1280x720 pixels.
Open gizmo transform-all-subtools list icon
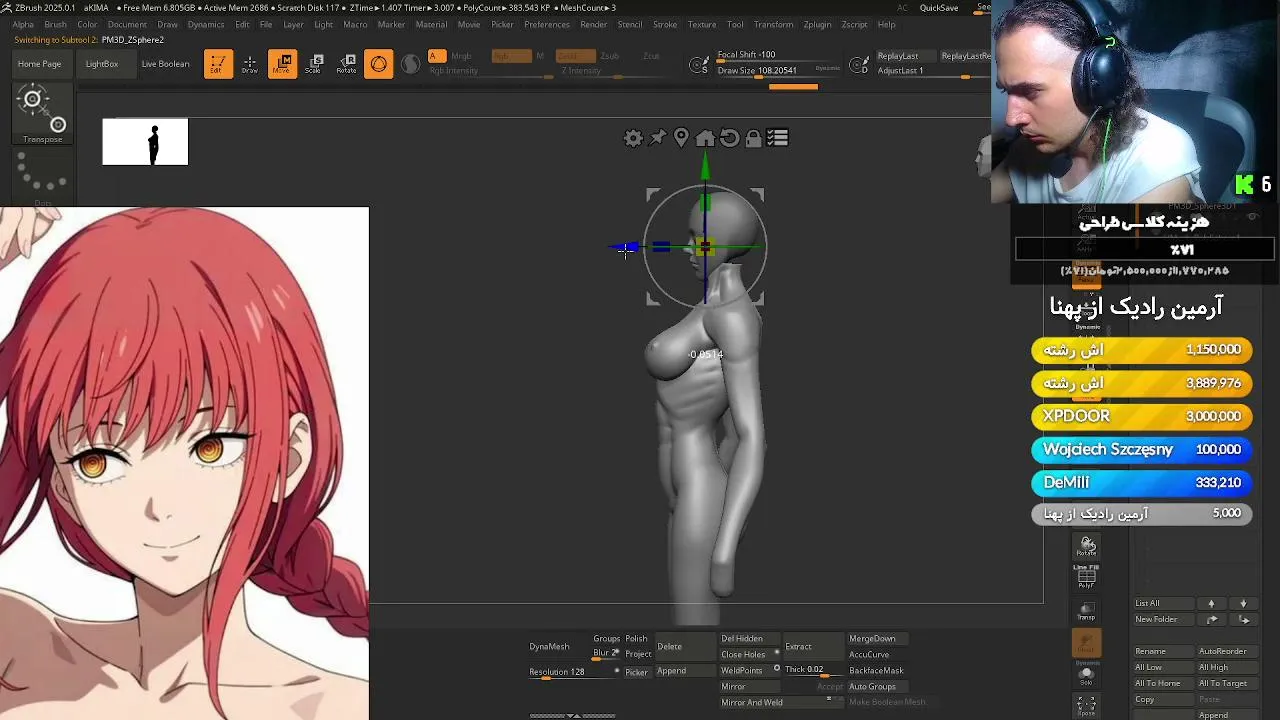(777, 138)
